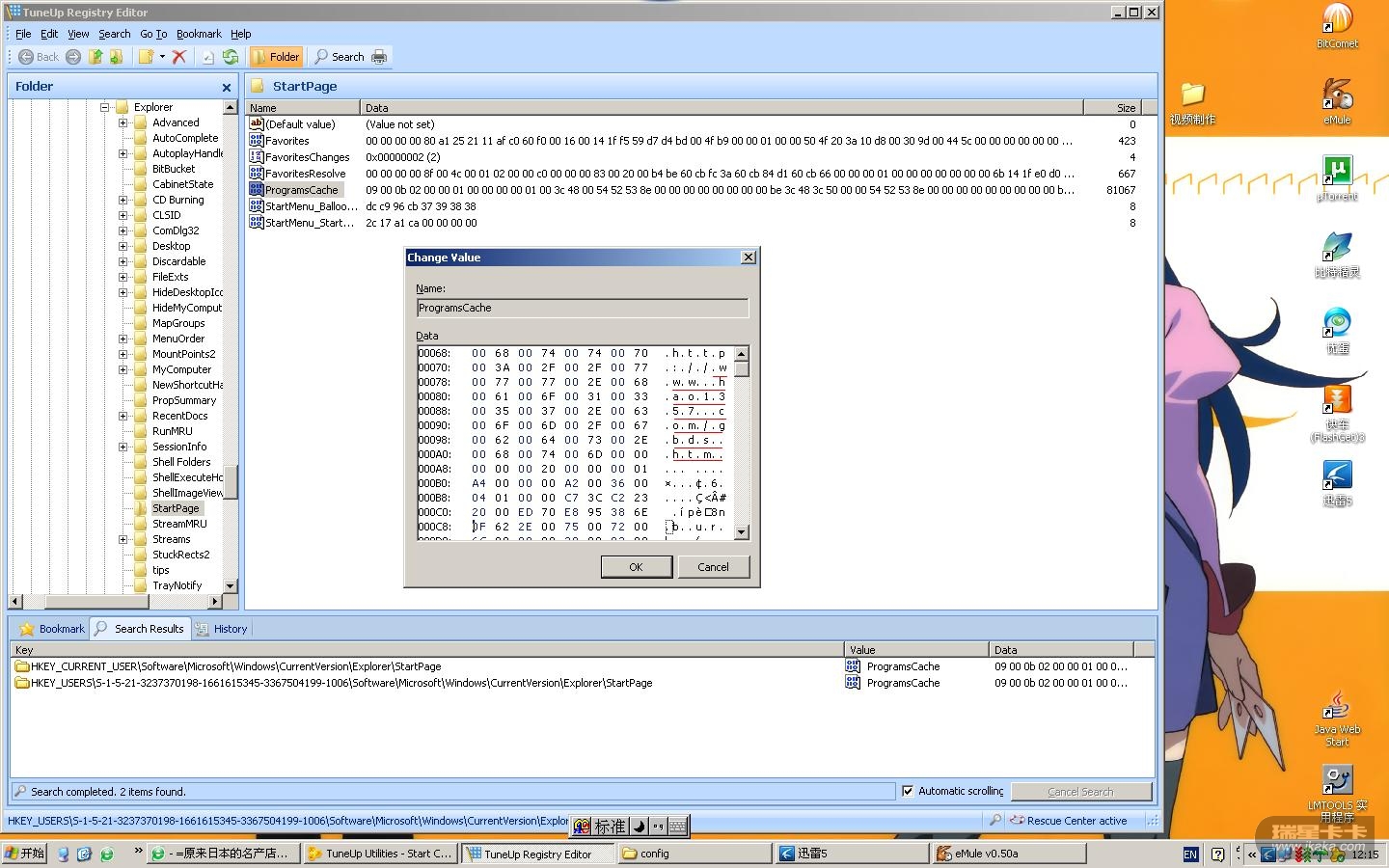Click the Forward navigation arrow icon
The width and height of the screenshot is (1389, 868).
[x=73, y=57]
